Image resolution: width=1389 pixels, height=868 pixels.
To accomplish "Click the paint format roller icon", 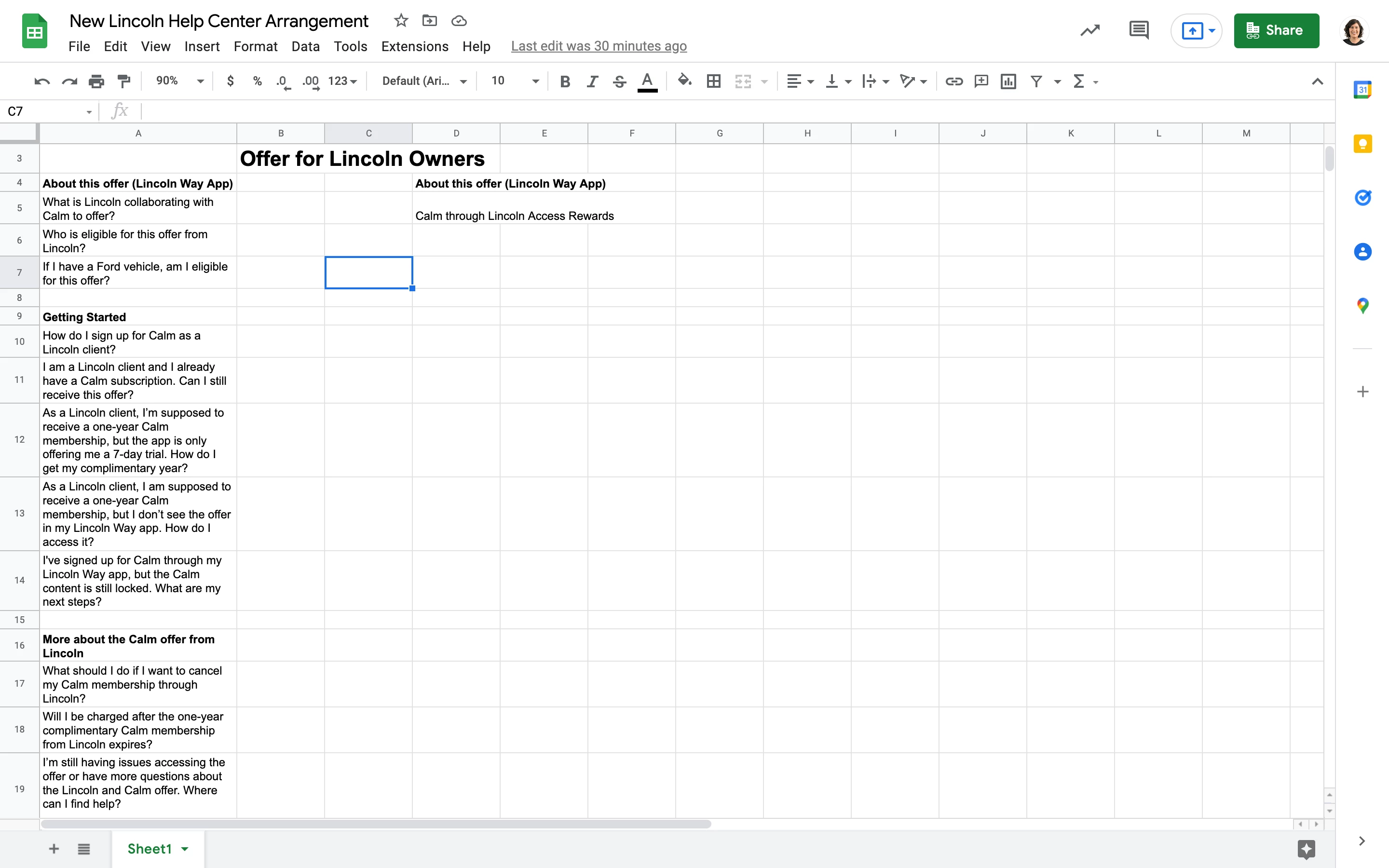I will point(123,81).
